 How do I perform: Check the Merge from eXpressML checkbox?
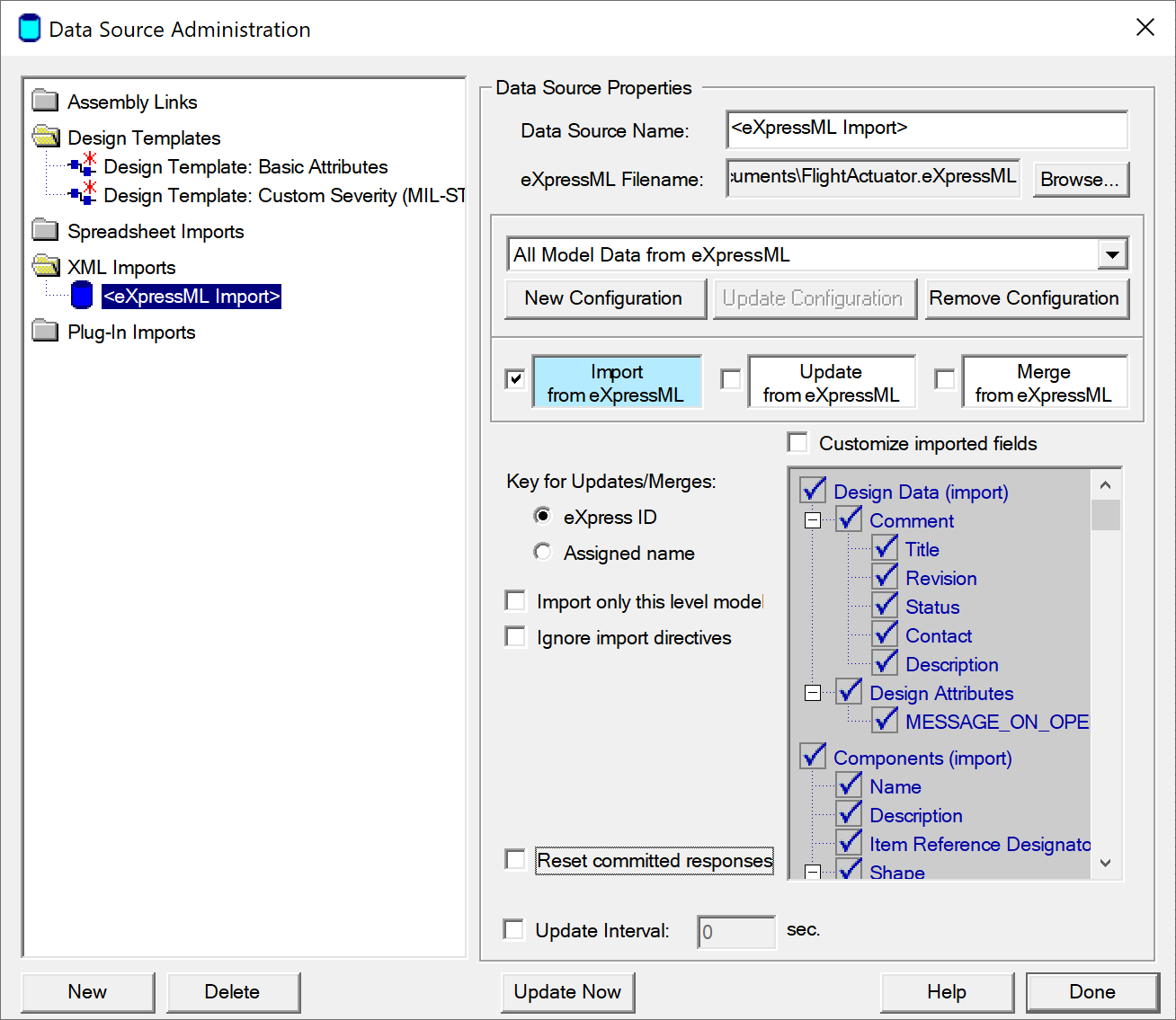click(945, 379)
